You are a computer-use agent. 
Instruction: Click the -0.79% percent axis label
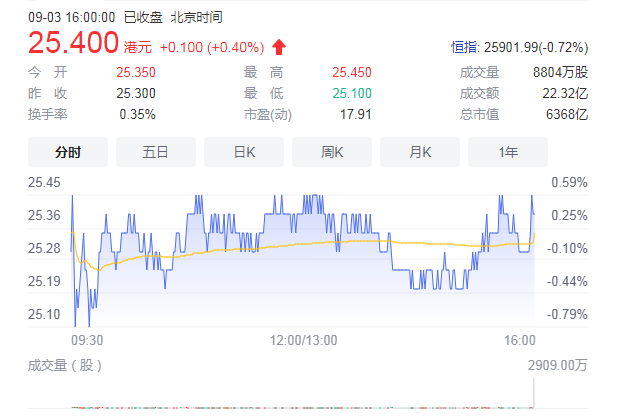[567, 314]
